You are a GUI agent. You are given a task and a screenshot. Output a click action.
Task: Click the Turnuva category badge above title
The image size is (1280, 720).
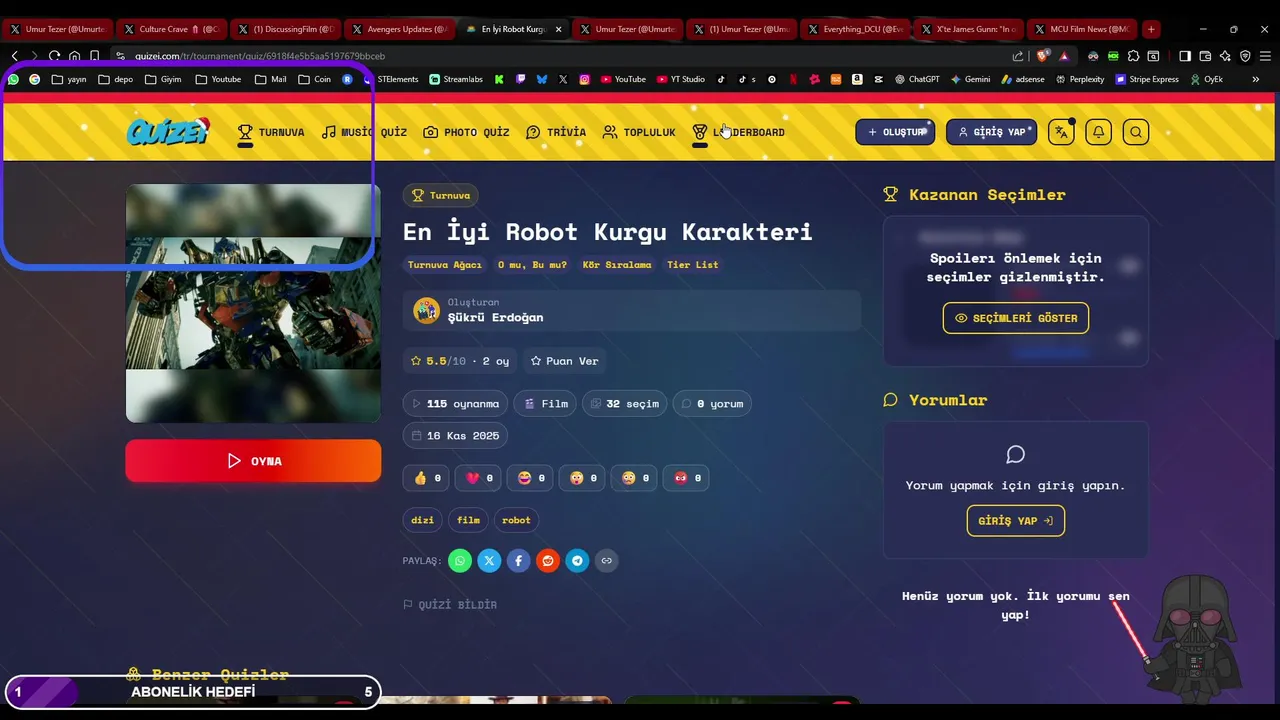pyautogui.click(x=440, y=195)
